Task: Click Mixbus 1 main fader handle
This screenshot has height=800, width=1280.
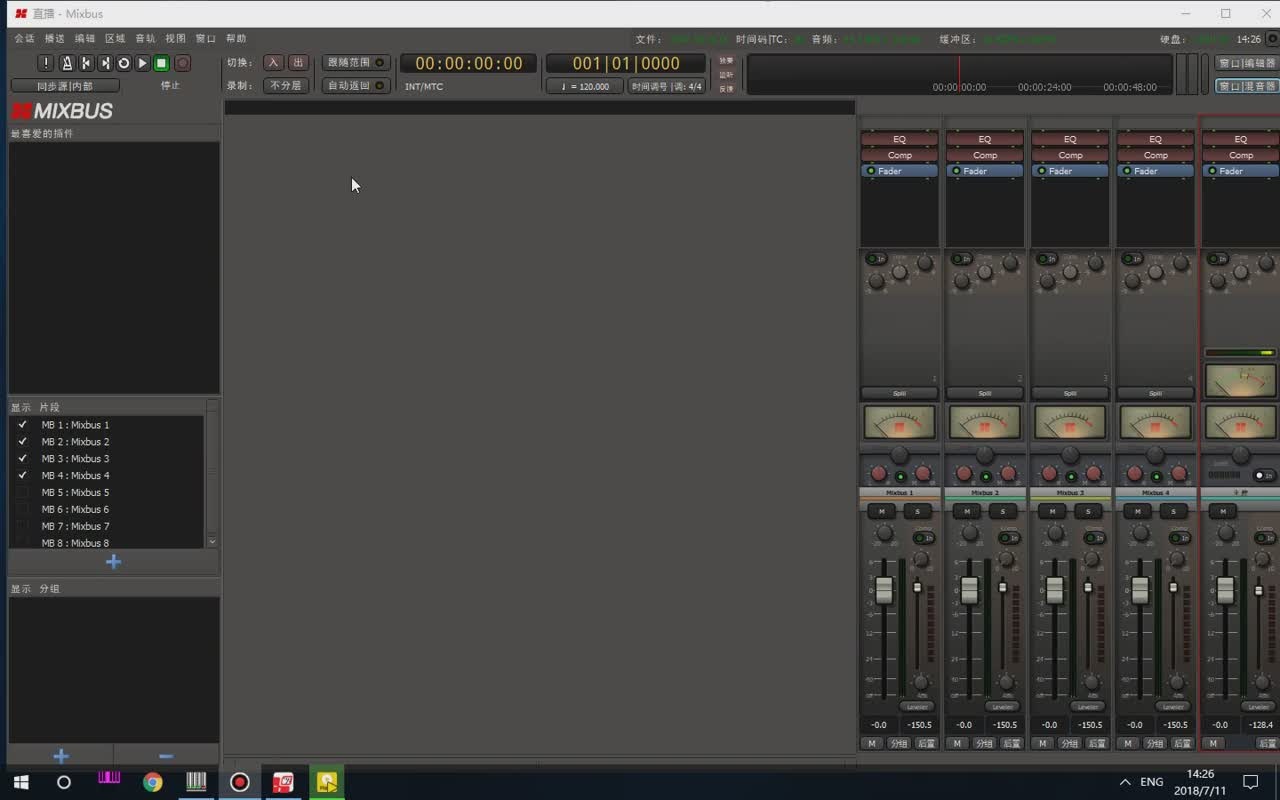Action: click(x=884, y=590)
